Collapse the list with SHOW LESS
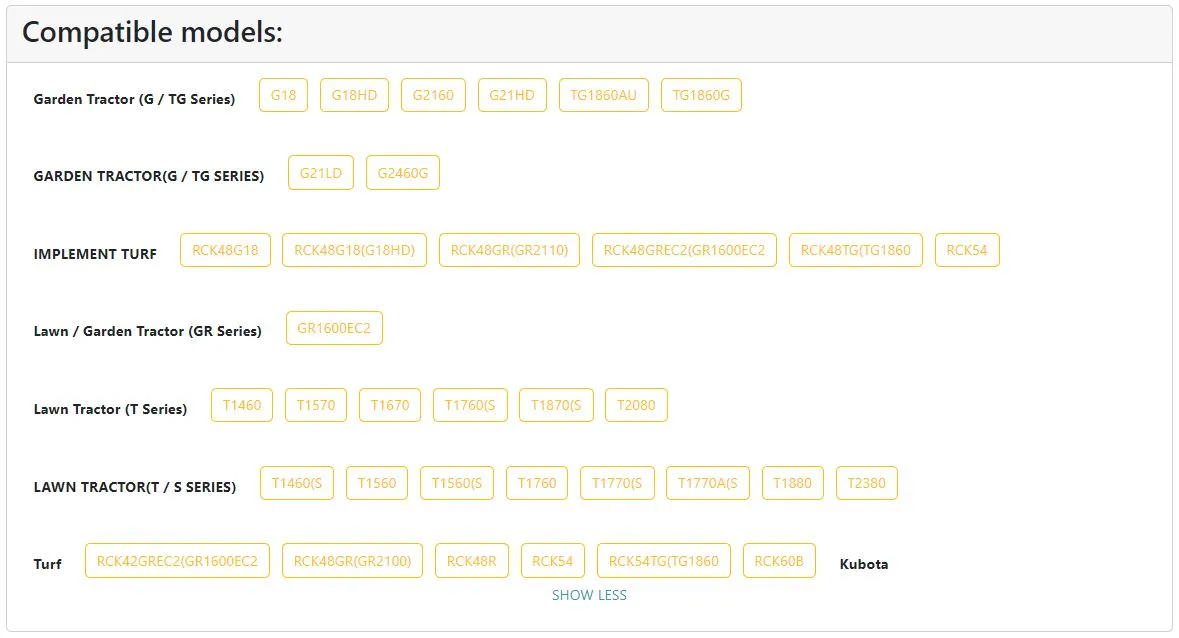Viewport: 1179px width, 638px height. point(589,595)
